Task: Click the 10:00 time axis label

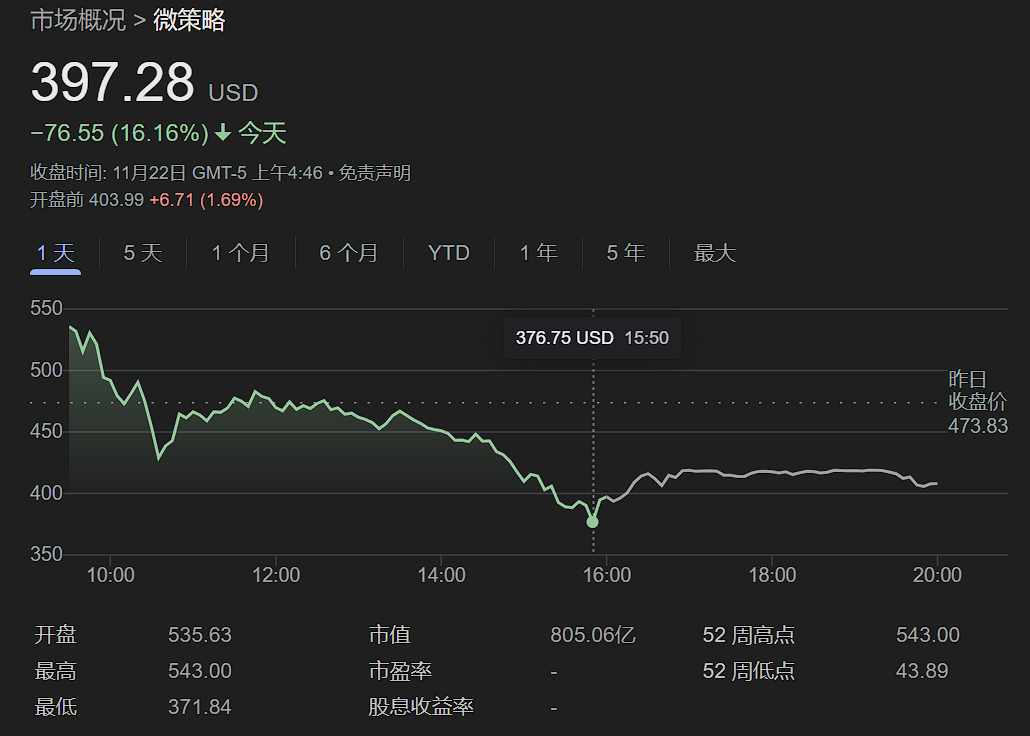Action: point(110,575)
